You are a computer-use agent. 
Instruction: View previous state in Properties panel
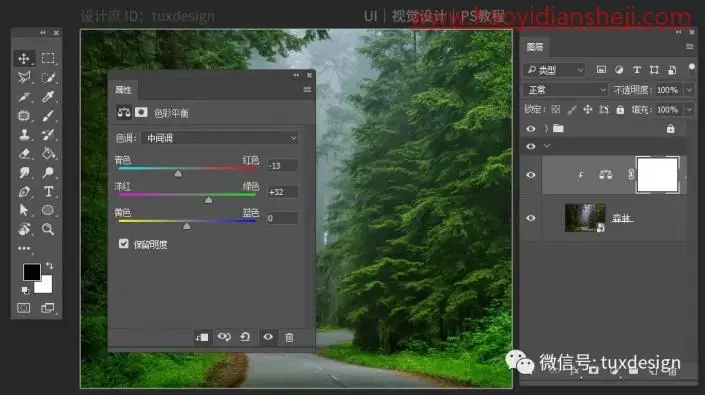(224, 337)
